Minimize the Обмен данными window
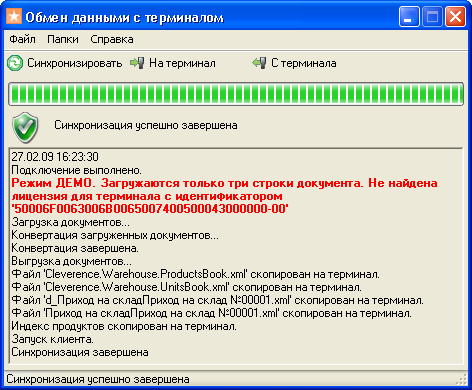This screenshot has height=390, width=472. 409,17
